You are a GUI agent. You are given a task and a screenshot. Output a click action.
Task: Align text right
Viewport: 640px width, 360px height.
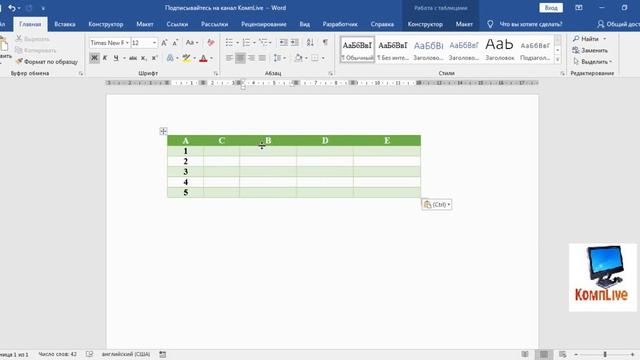(251, 58)
